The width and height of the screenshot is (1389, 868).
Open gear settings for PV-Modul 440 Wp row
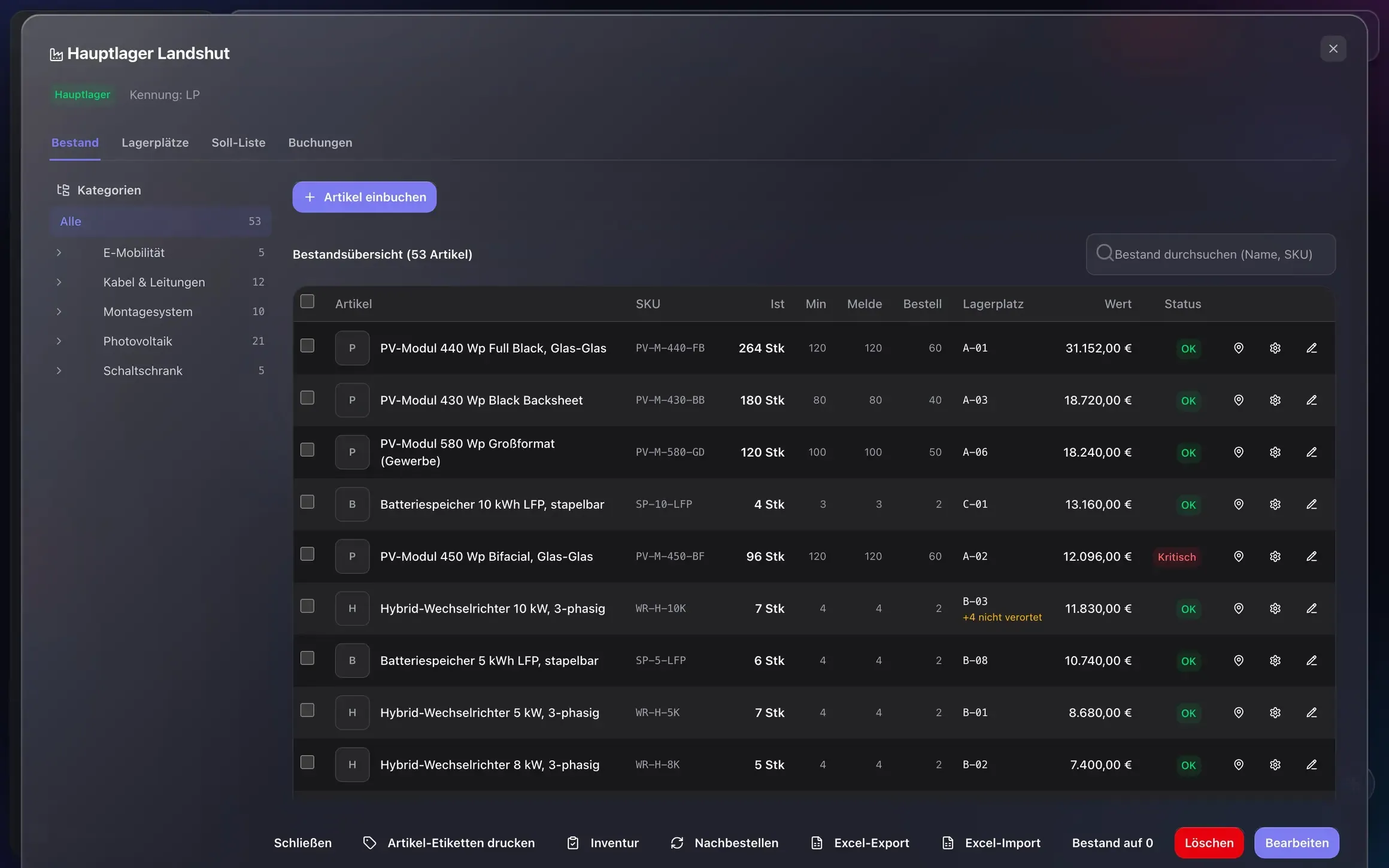click(1275, 348)
